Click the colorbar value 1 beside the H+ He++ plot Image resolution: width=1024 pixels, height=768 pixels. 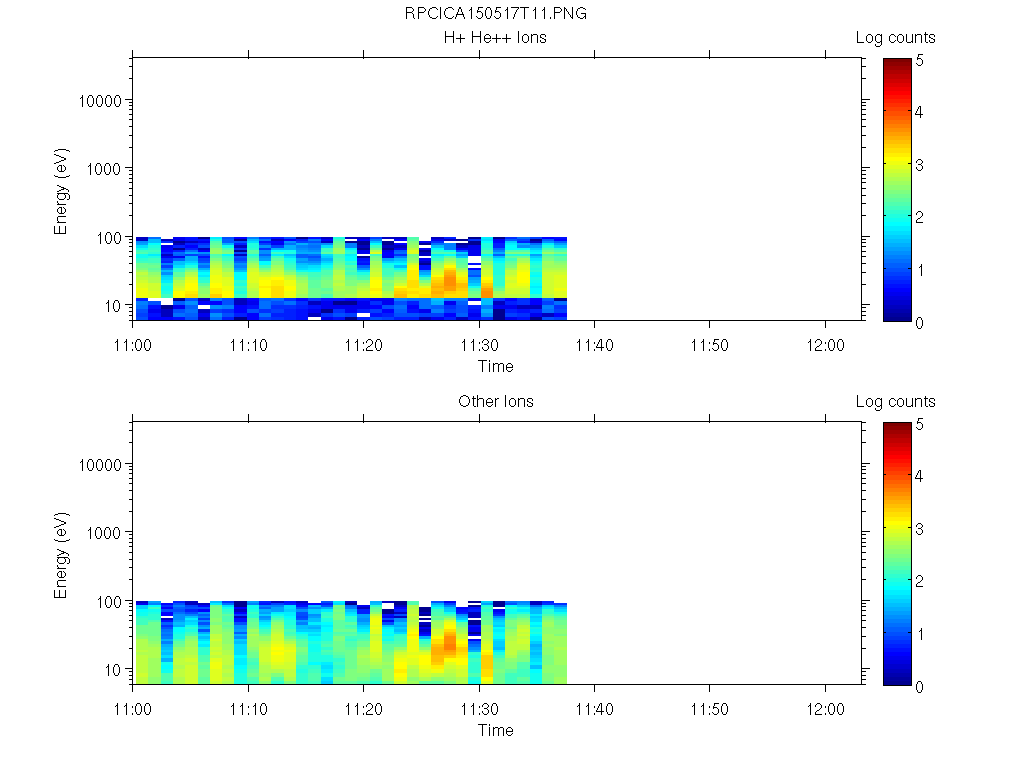click(920, 270)
